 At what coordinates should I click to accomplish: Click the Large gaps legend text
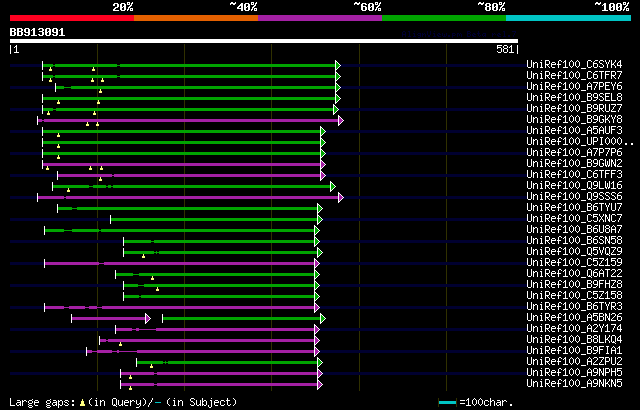tap(123, 402)
